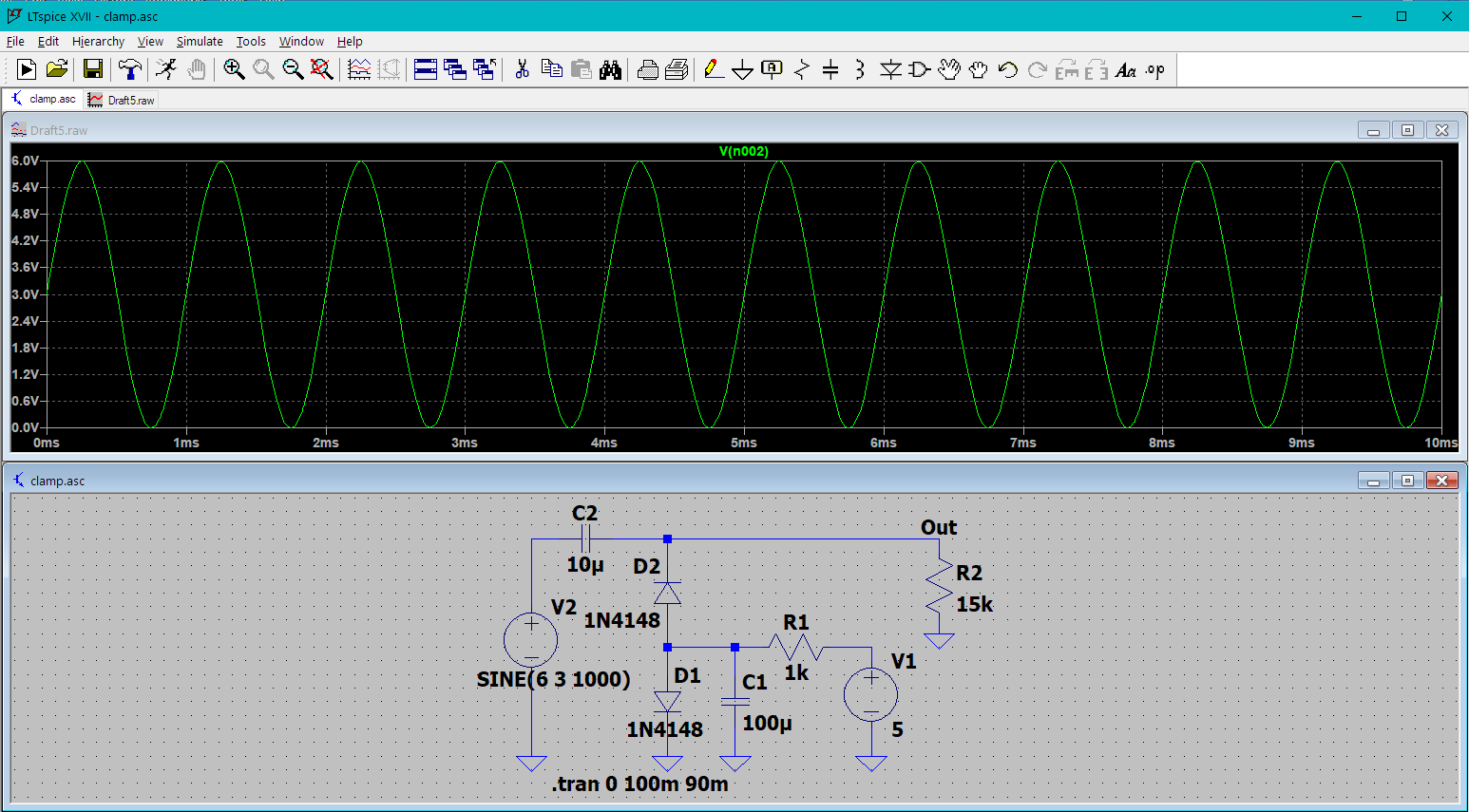The image size is (1469, 812).
Task: Select the Diode placement tool
Action: coord(890,69)
